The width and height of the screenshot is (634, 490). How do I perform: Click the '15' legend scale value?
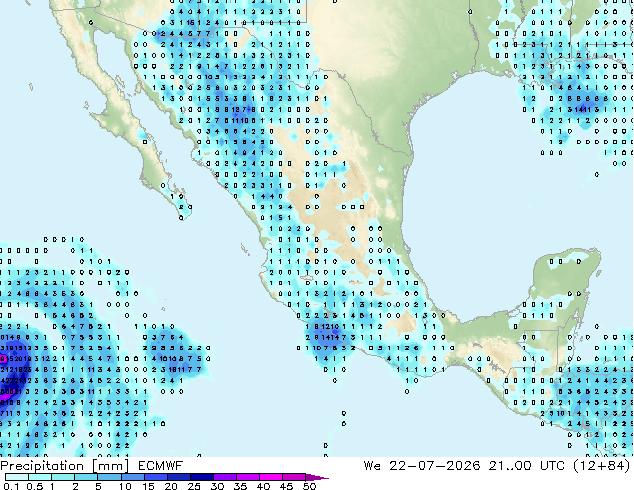pos(148,486)
